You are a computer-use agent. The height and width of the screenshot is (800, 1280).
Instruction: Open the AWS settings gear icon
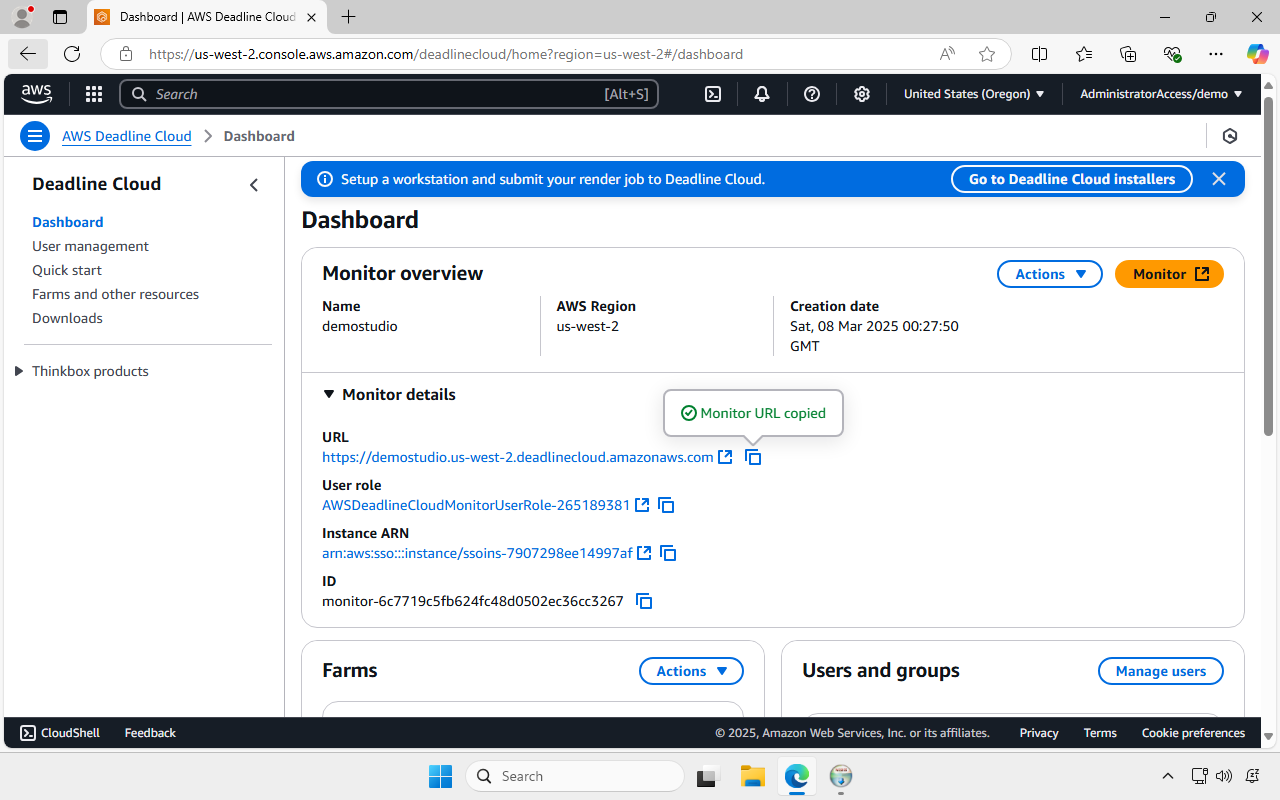click(x=861, y=93)
